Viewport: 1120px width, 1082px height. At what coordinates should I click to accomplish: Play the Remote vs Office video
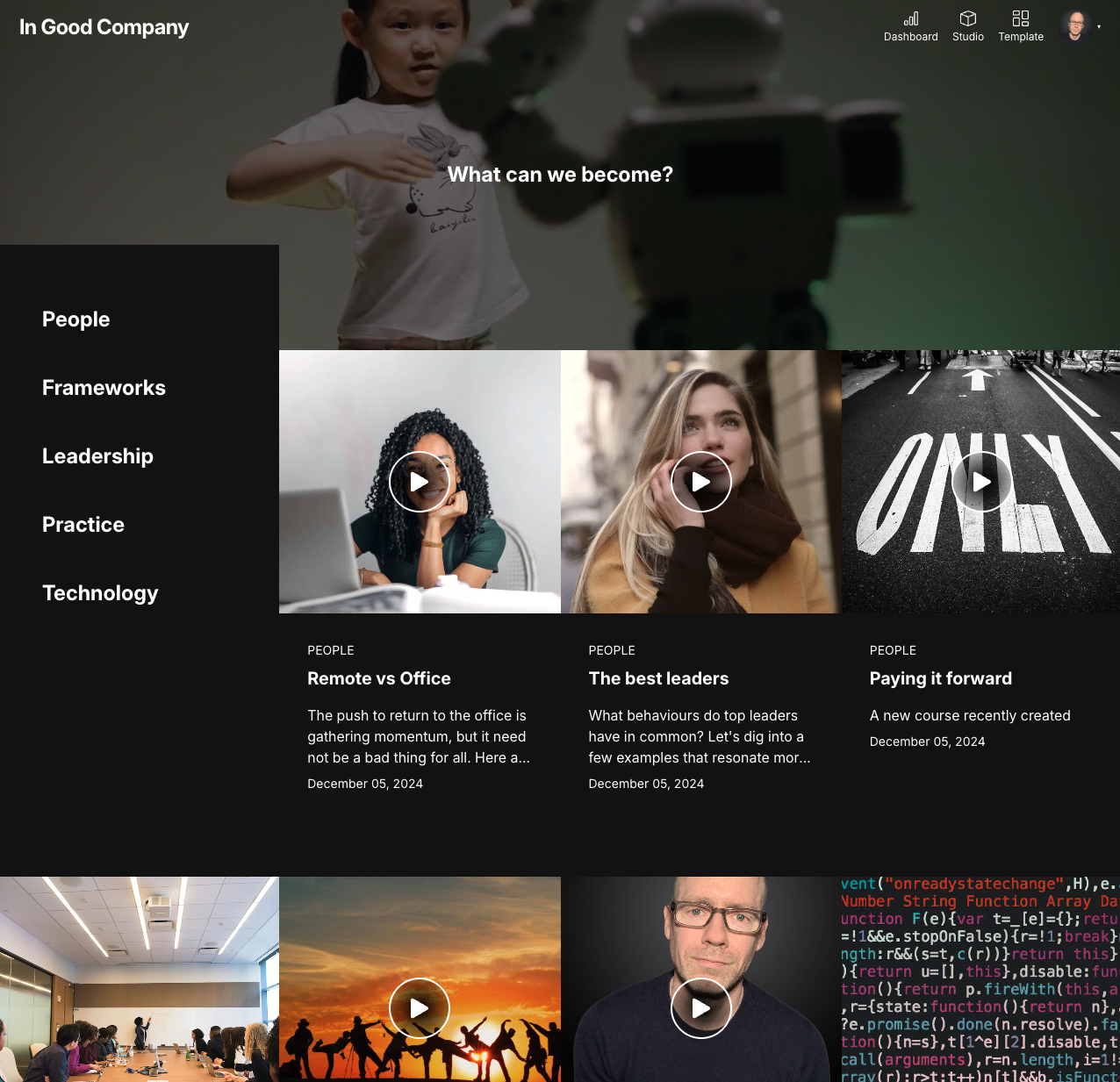coord(420,482)
